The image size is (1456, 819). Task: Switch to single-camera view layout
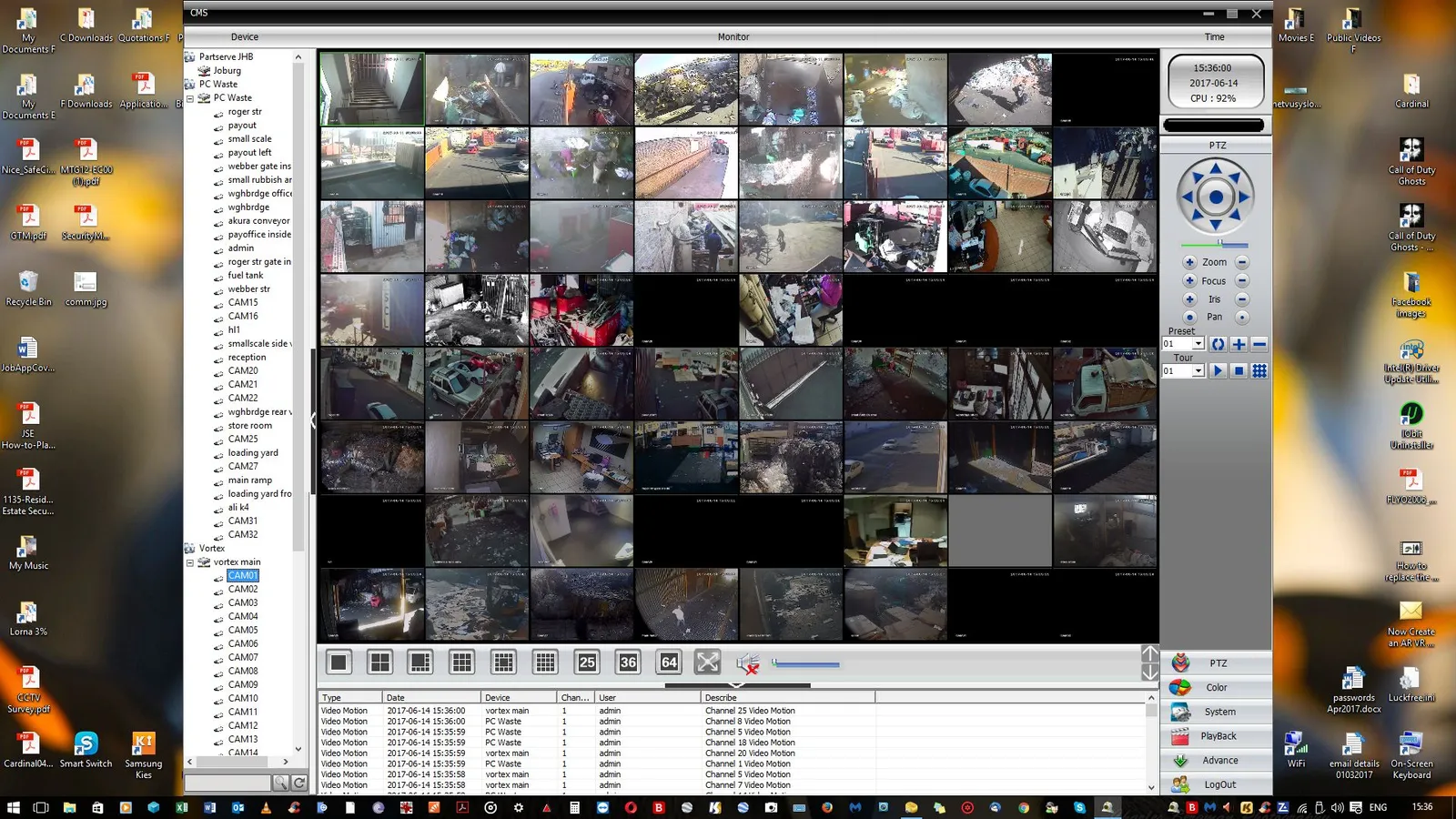(x=339, y=662)
